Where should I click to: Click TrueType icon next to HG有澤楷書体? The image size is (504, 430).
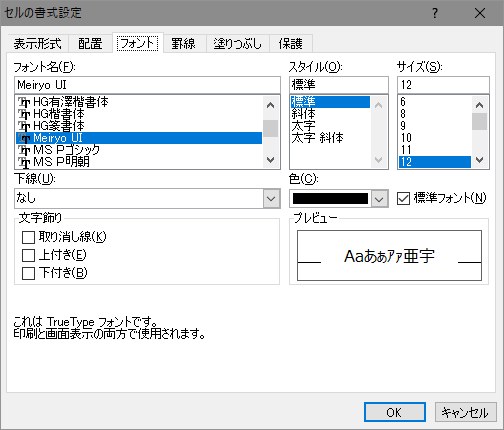point(24,102)
